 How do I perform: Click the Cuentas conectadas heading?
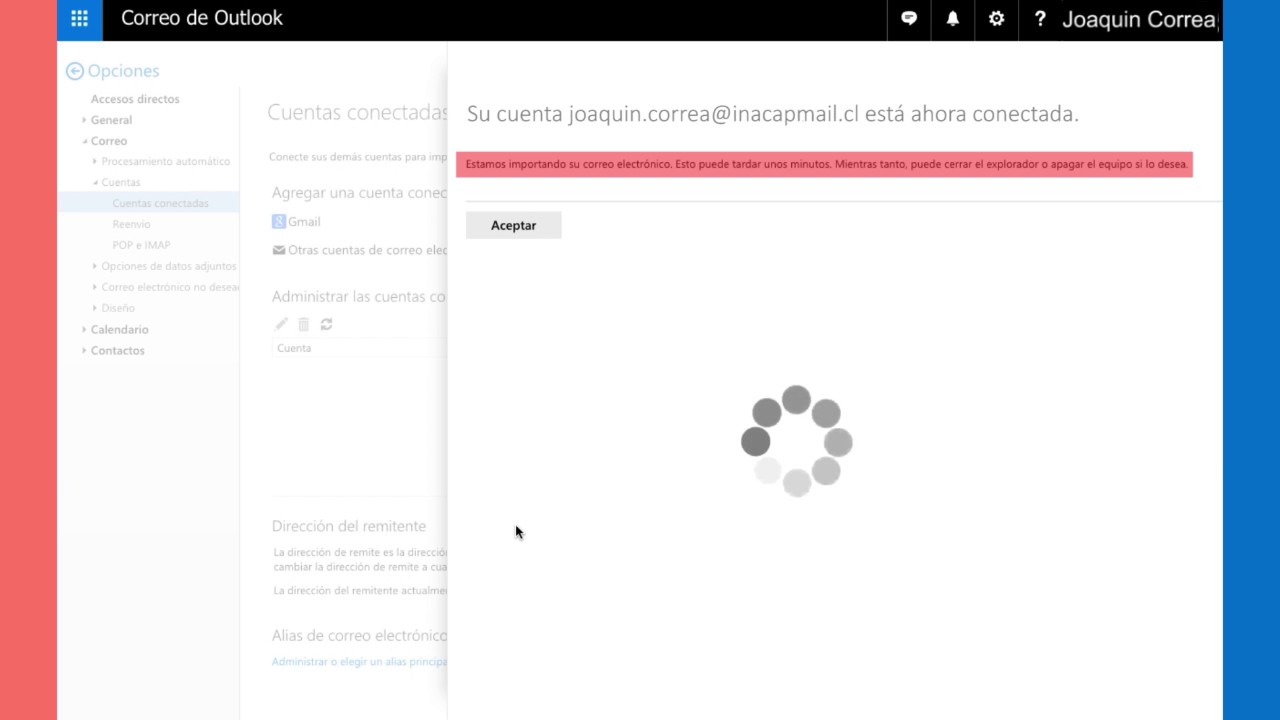tap(357, 112)
